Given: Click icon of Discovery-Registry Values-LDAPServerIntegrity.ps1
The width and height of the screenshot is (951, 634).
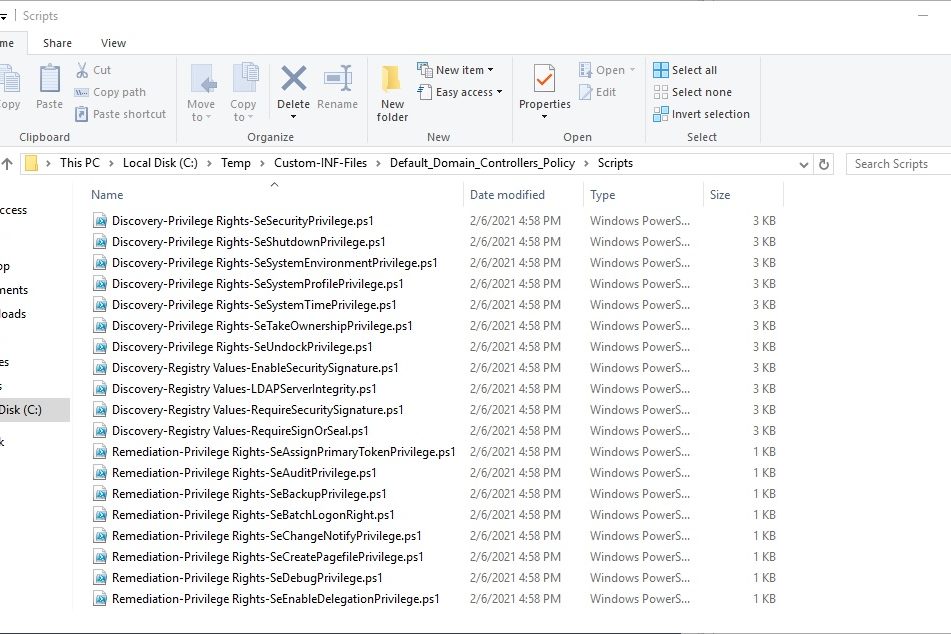Looking at the screenshot, I should tap(100, 389).
